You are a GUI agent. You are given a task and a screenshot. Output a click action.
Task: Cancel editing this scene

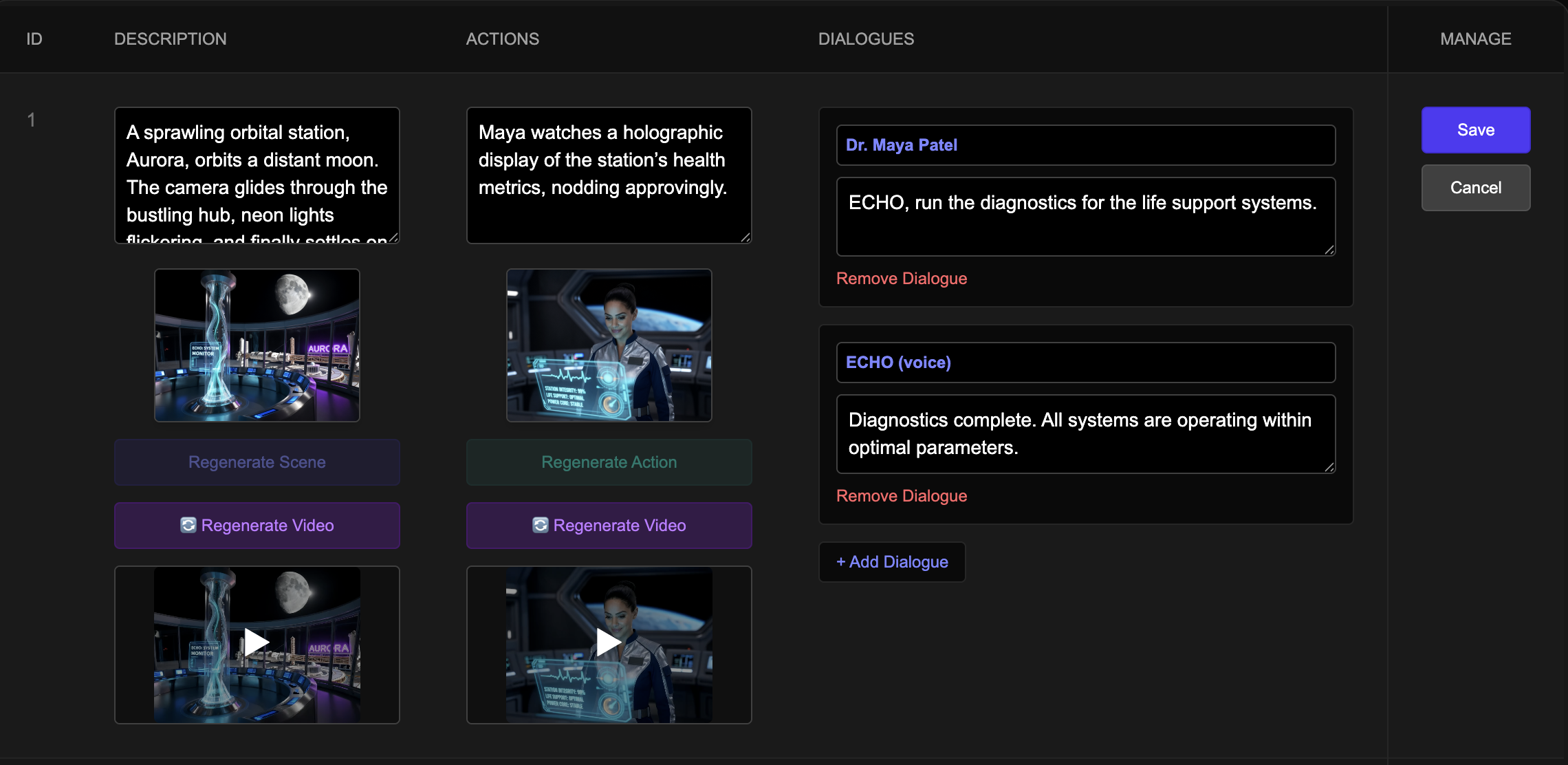1475,188
